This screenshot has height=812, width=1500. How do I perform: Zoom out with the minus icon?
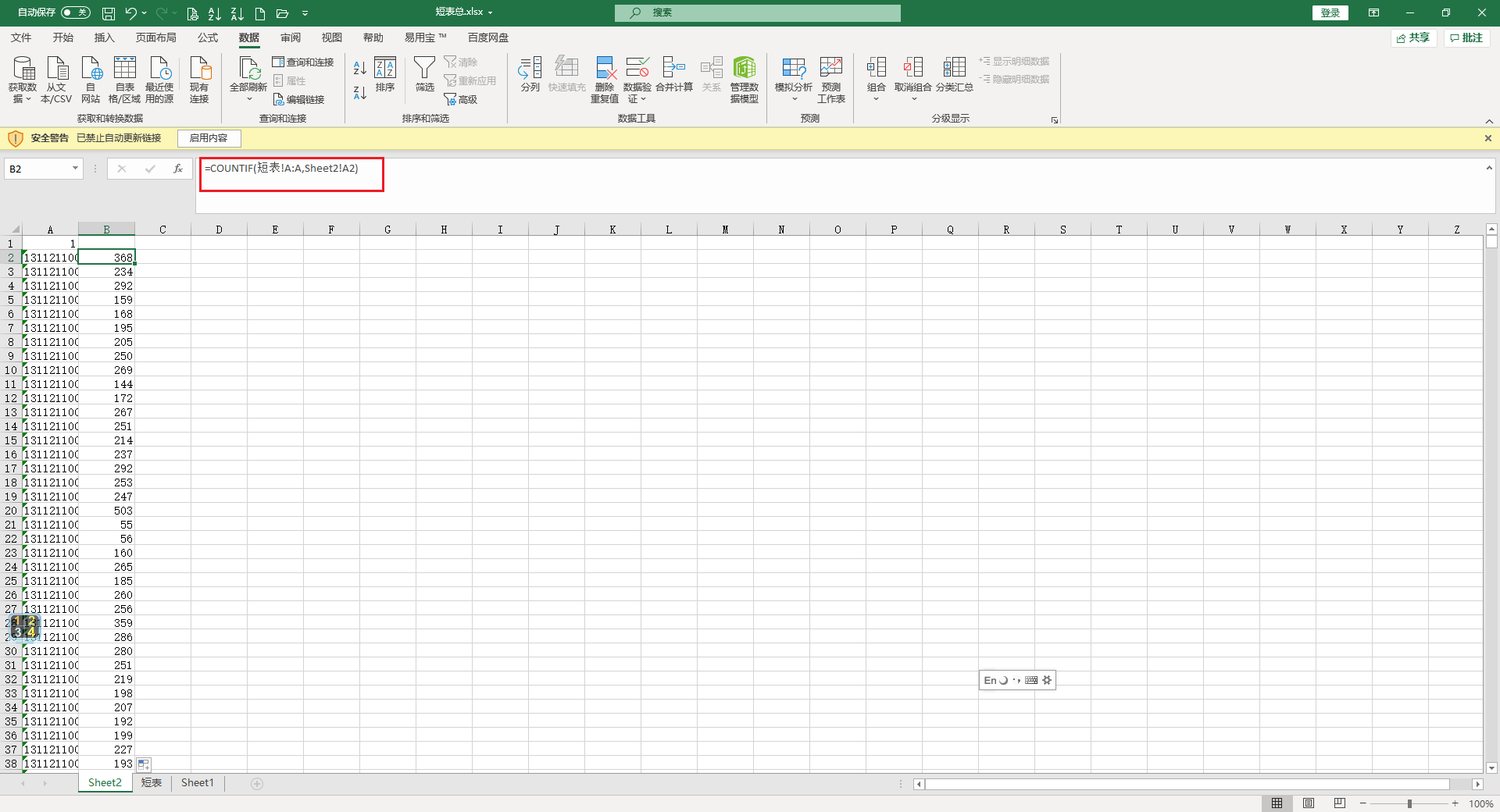[1363, 803]
